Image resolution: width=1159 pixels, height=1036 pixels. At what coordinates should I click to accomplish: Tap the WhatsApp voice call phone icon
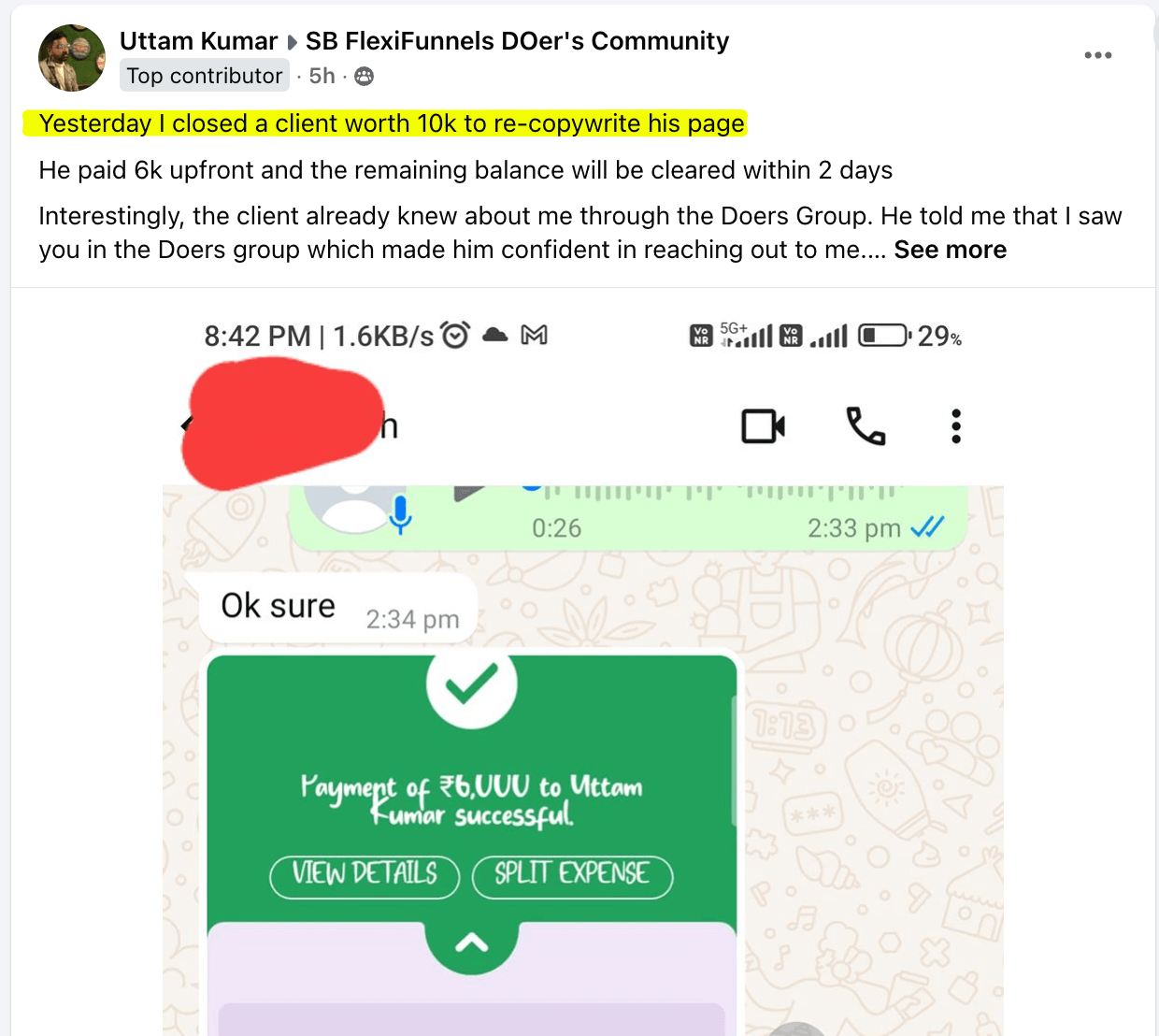(866, 426)
